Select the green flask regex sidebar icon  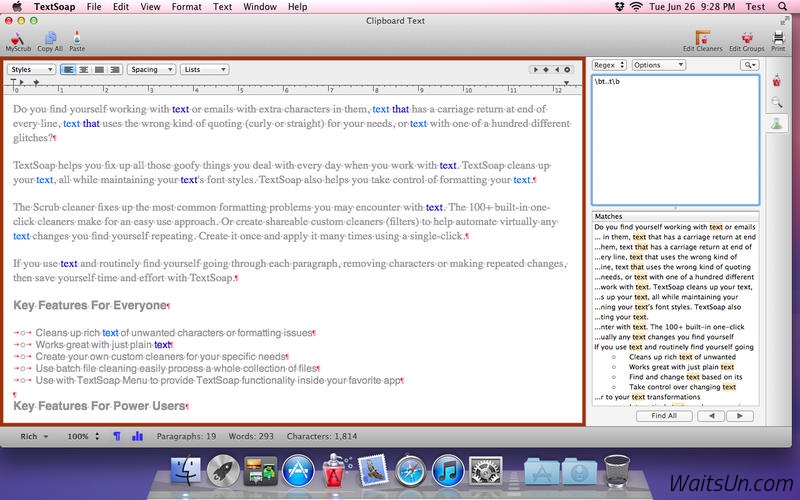click(777, 123)
